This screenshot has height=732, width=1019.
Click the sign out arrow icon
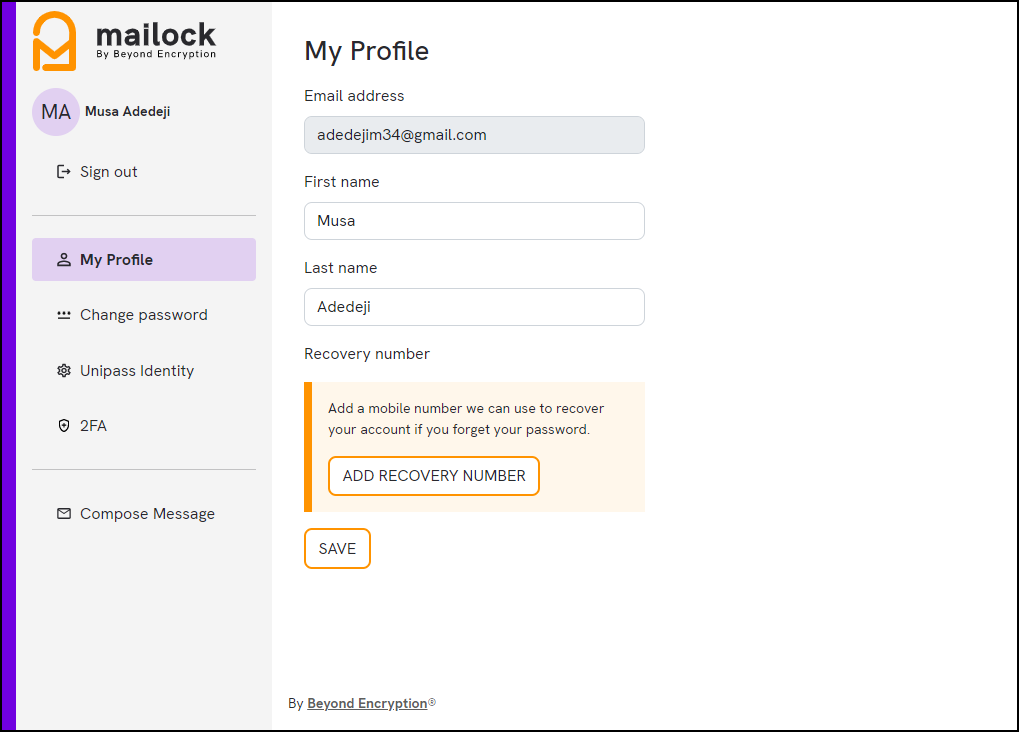(62, 171)
